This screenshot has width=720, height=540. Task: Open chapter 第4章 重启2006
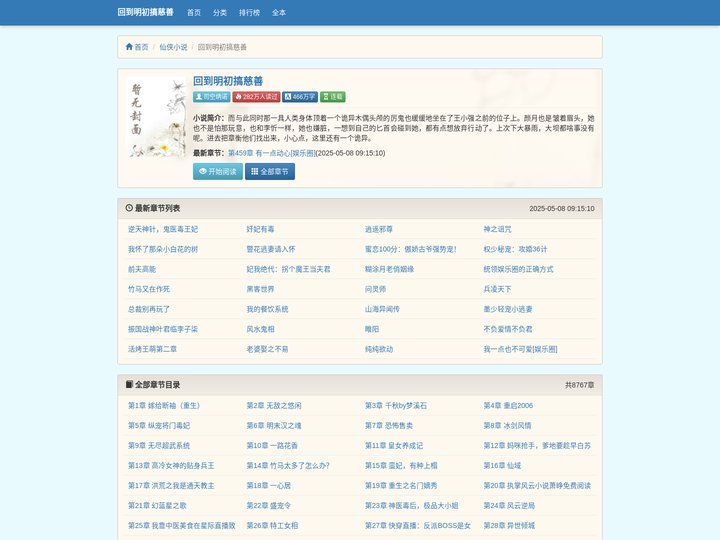pos(508,406)
